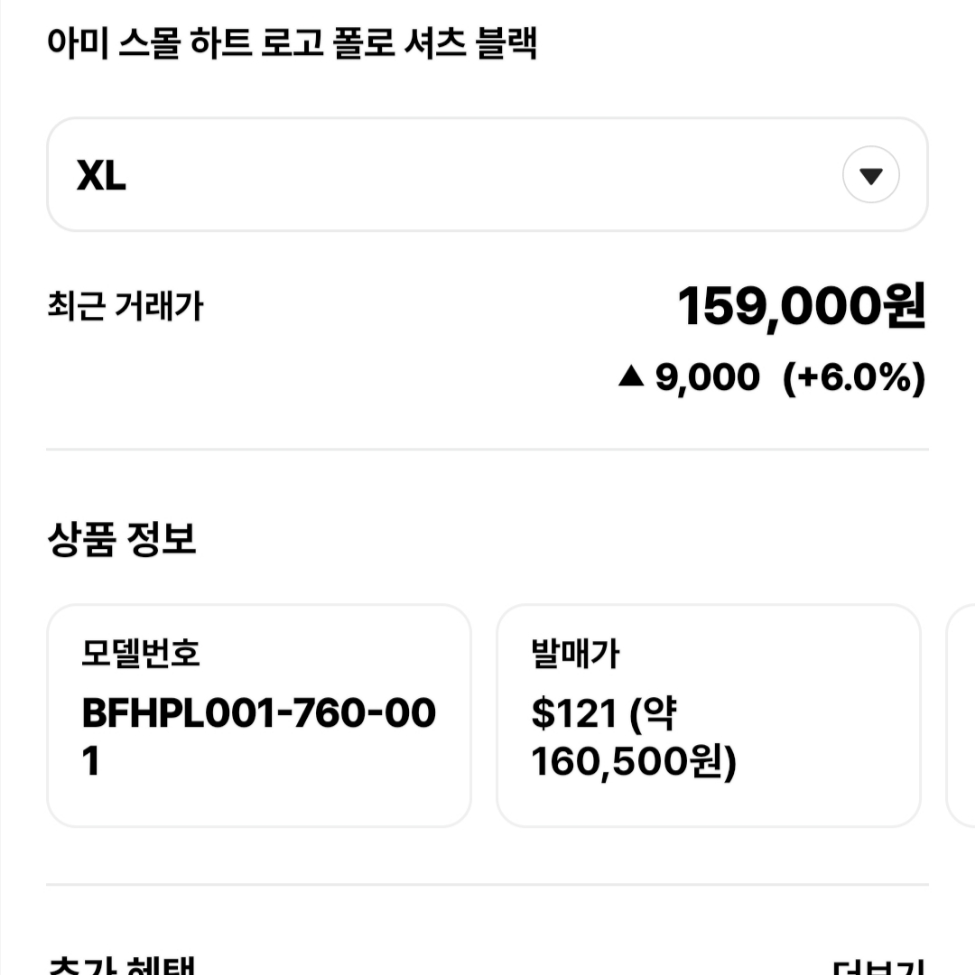The height and width of the screenshot is (975, 975).
Task: Open the 더보기 link for benefits
Action: pyautogui.click(x=879, y=968)
